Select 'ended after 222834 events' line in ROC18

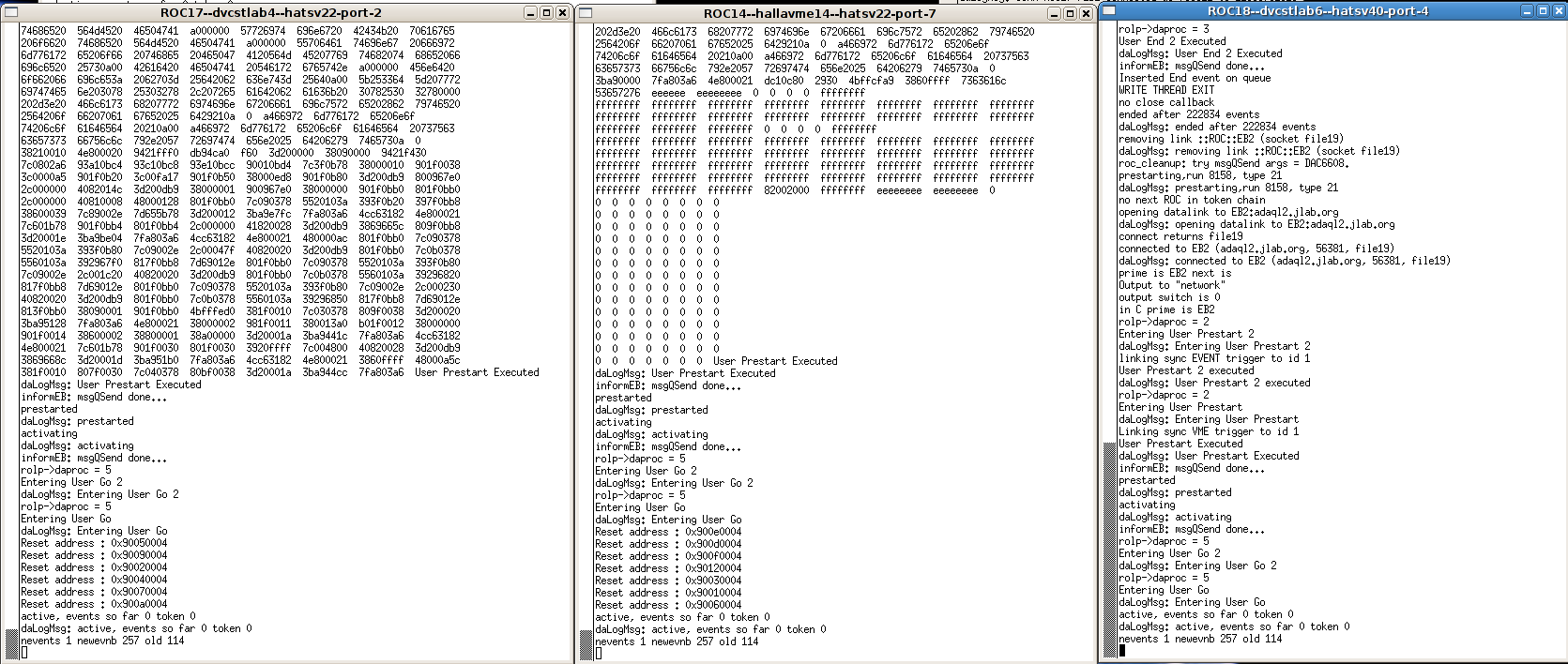point(1189,114)
